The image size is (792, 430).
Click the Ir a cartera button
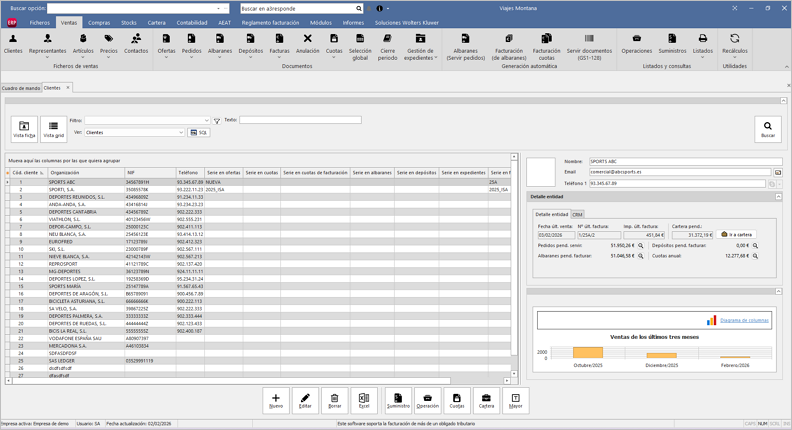tap(736, 234)
